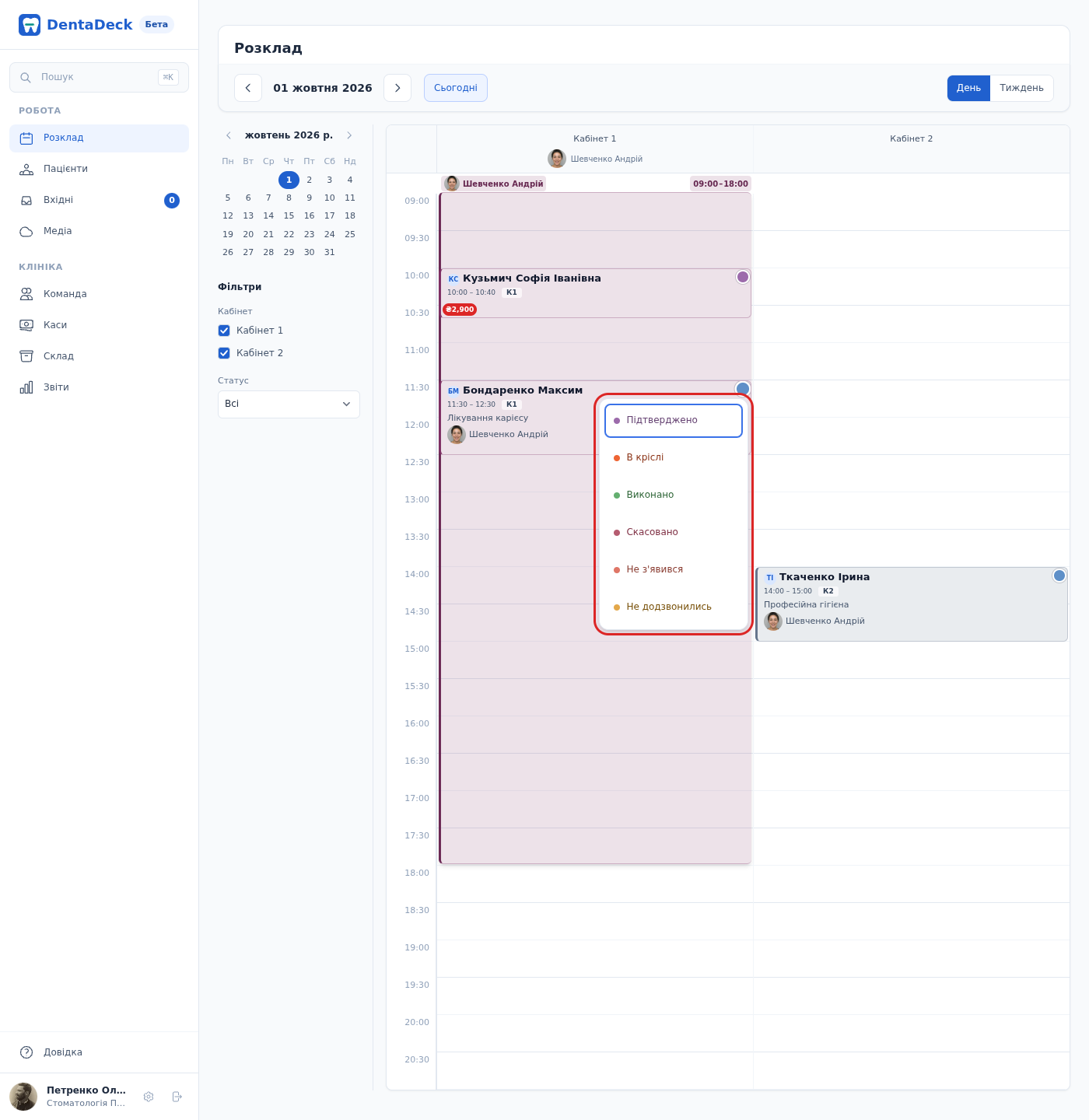The width and height of the screenshot is (1089, 1120).
Task: Show next month in mini calendar
Action: (x=349, y=135)
